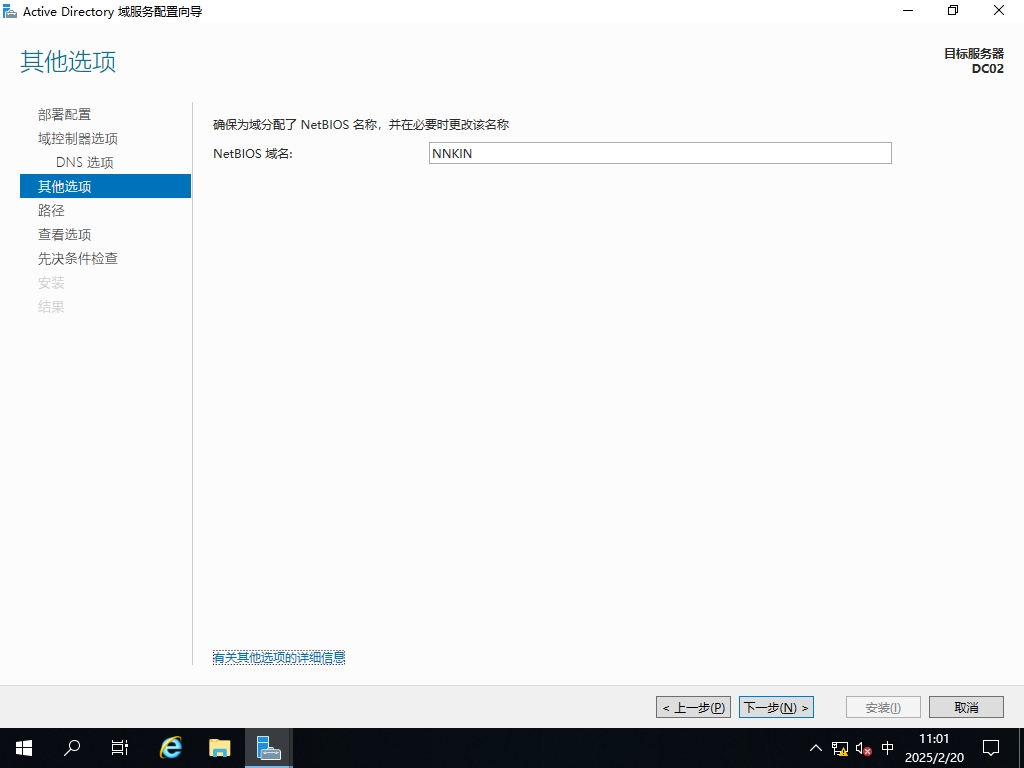Click the network status tray icon
1024x768 pixels.
[x=840, y=748]
